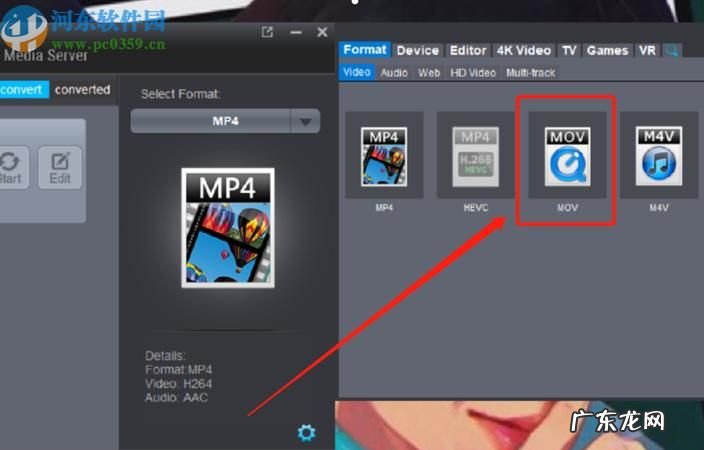This screenshot has height=450, width=704.
Task: Open settings with the gear icon
Action: pos(306,432)
